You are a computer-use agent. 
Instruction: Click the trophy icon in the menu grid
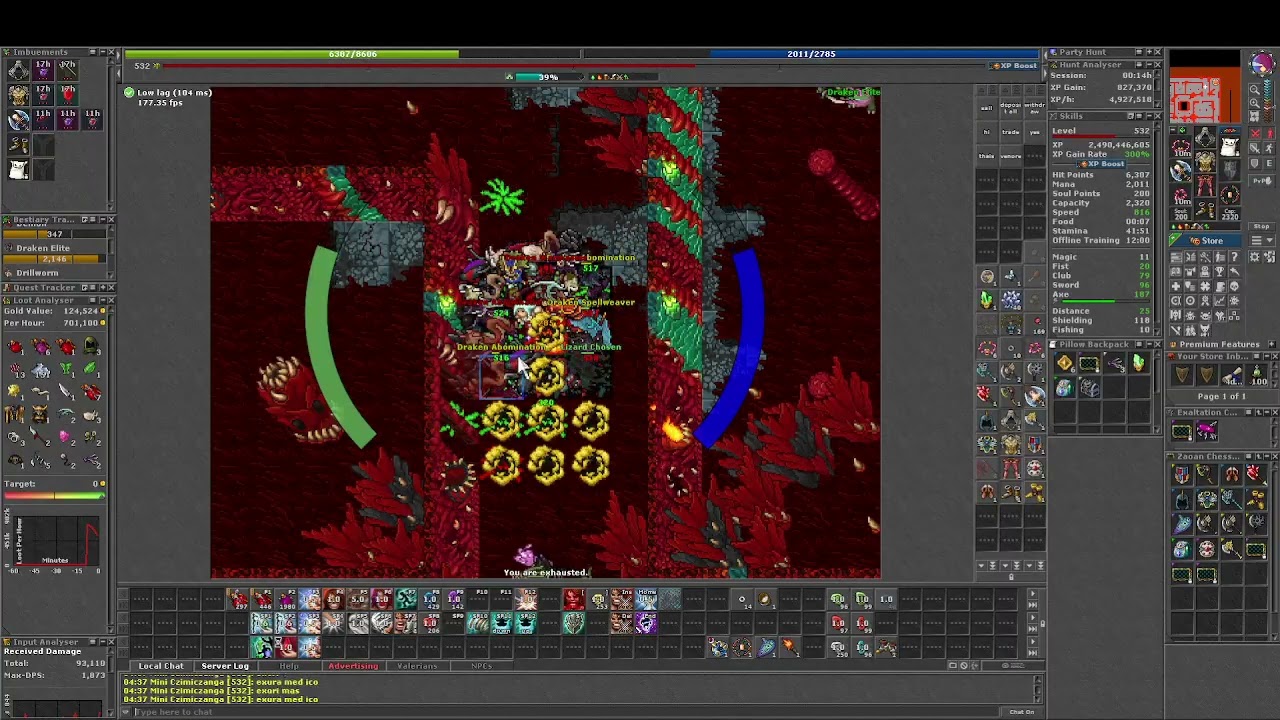pos(1220,271)
